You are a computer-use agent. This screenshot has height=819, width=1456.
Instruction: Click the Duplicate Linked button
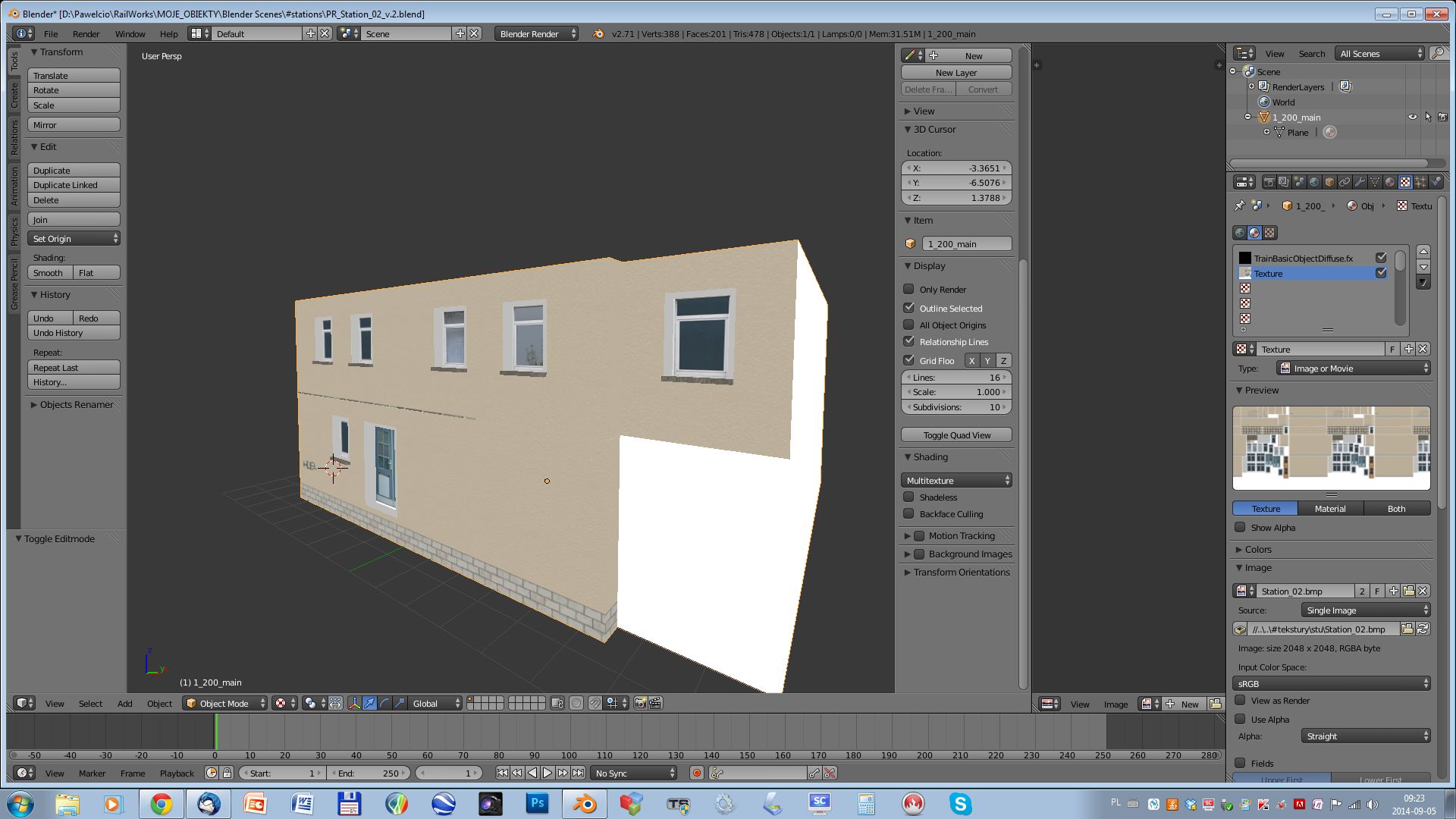coord(74,185)
